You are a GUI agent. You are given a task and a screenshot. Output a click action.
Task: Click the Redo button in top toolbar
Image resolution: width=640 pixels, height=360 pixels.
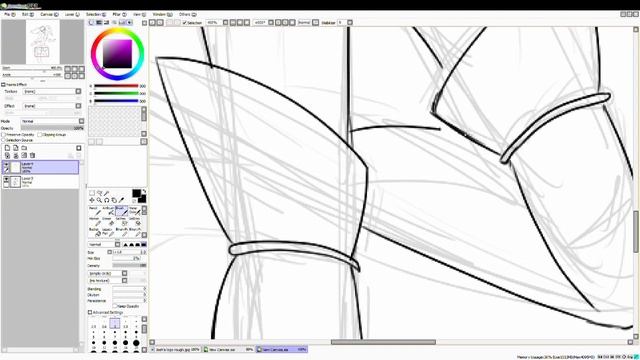160,22
